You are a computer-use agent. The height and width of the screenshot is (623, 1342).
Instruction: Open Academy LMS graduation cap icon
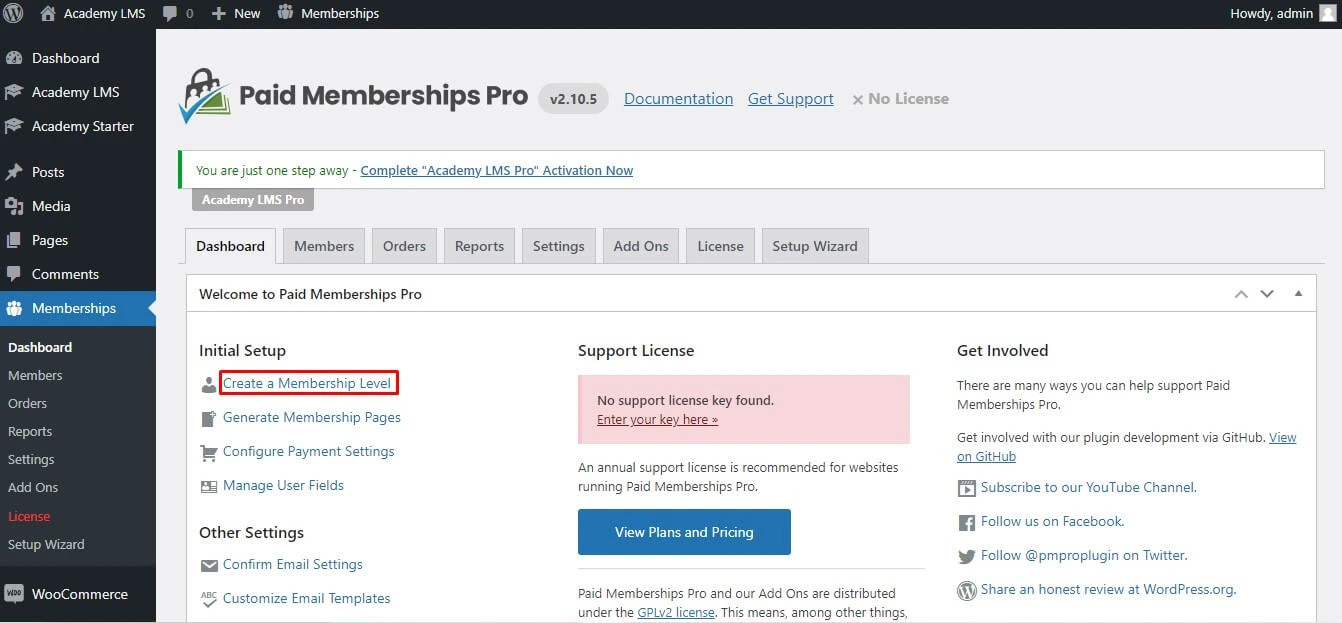pyautogui.click(x=14, y=92)
